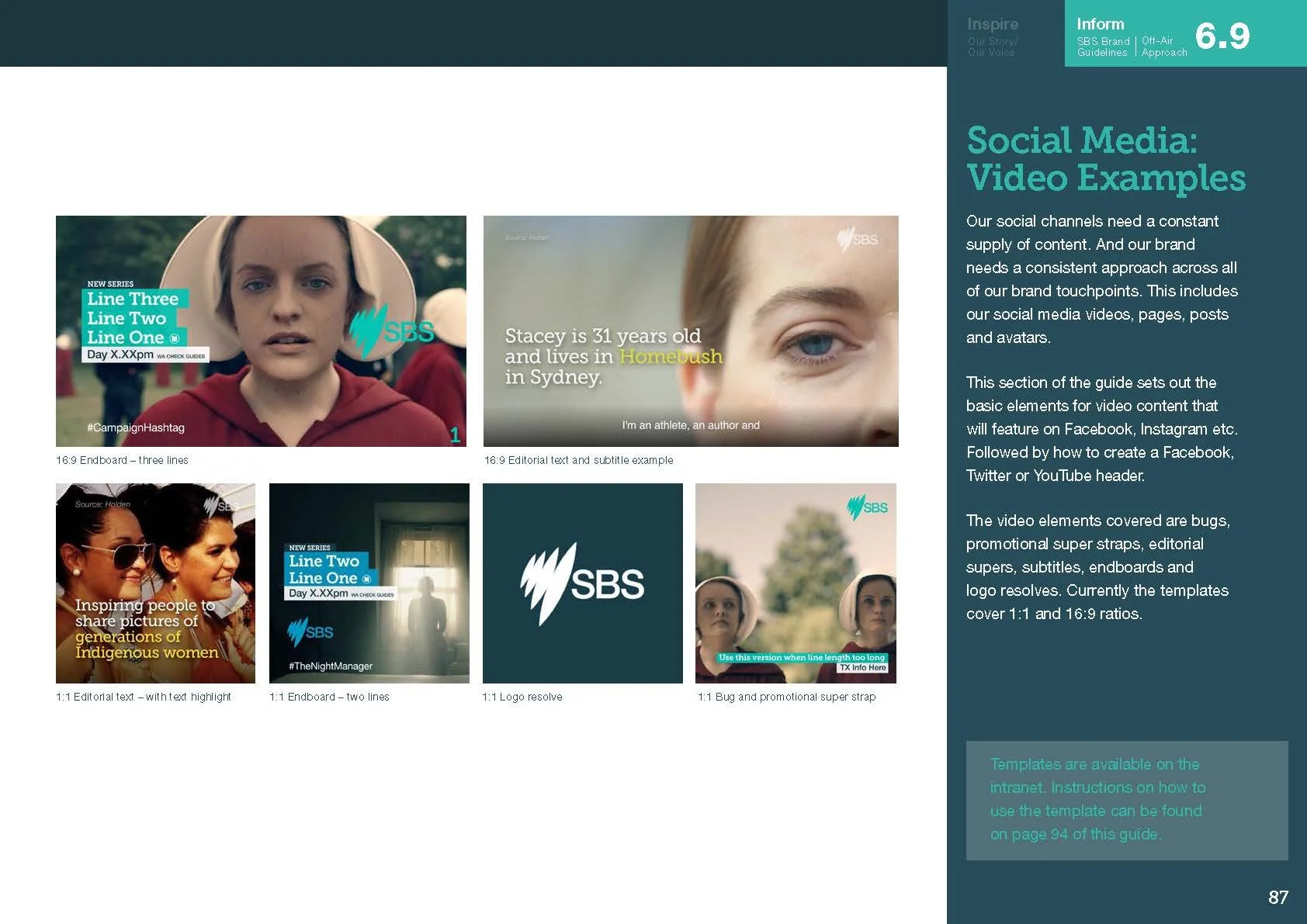Click the 'TX Info Here' strap
Image resolution: width=1307 pixels, height=924 pixels.
tap(862, 667)
